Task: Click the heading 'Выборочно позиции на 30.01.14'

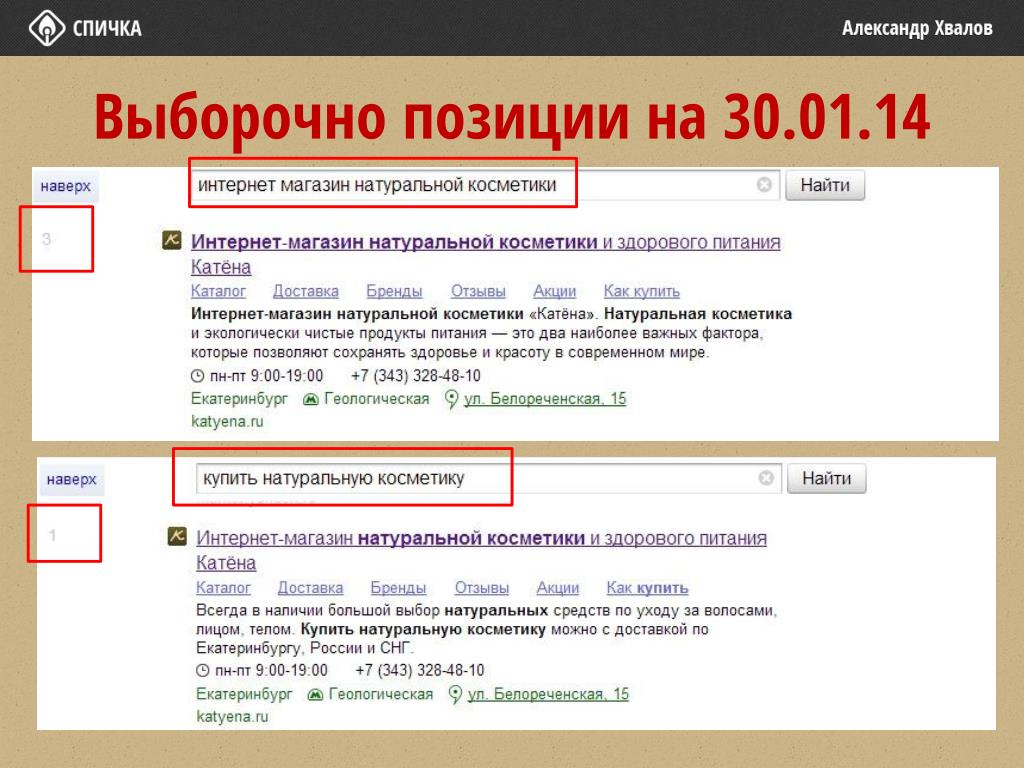Action: (512, 118)
